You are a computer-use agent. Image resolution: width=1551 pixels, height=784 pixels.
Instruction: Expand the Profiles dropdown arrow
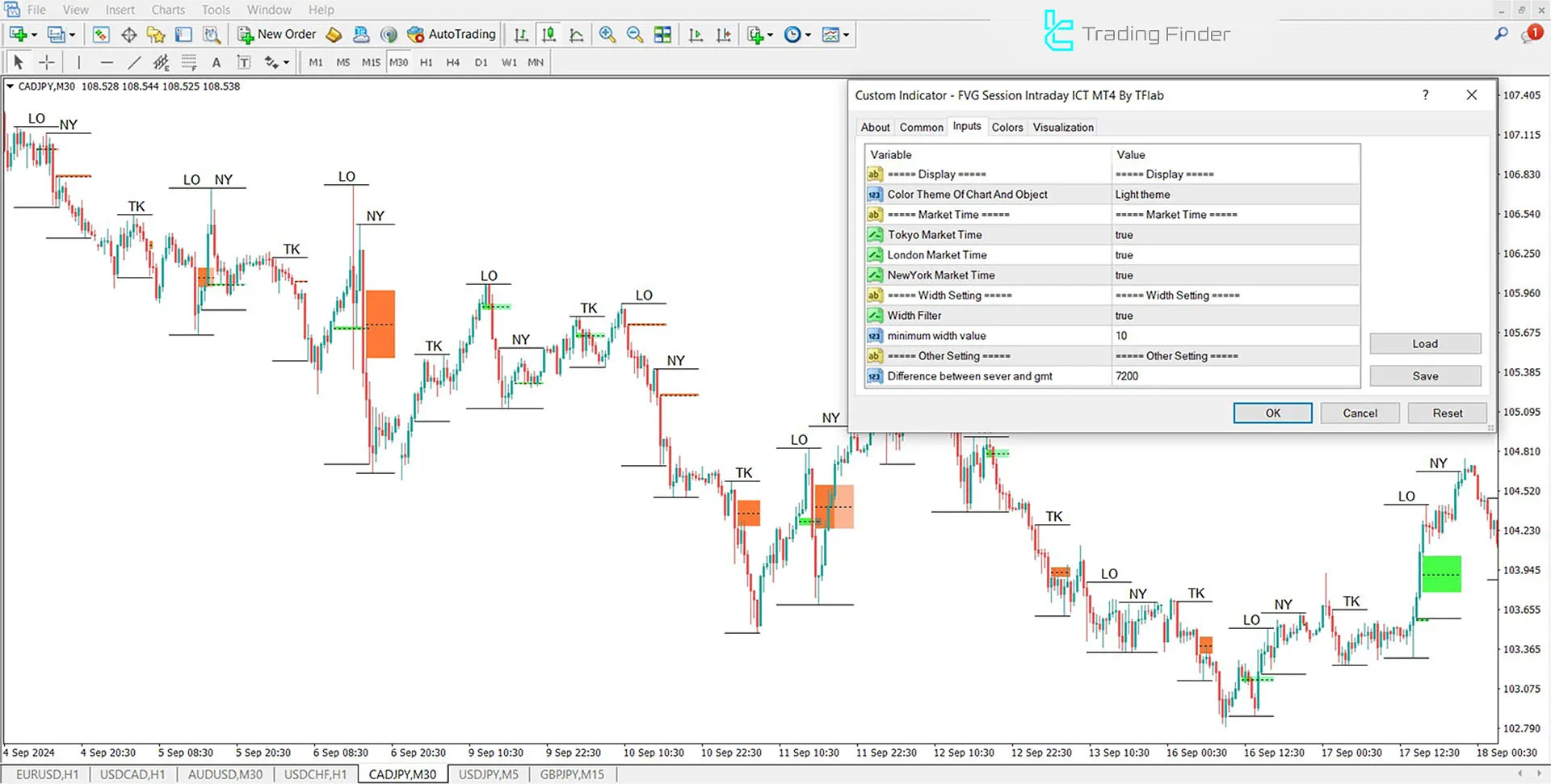point(72,35)
